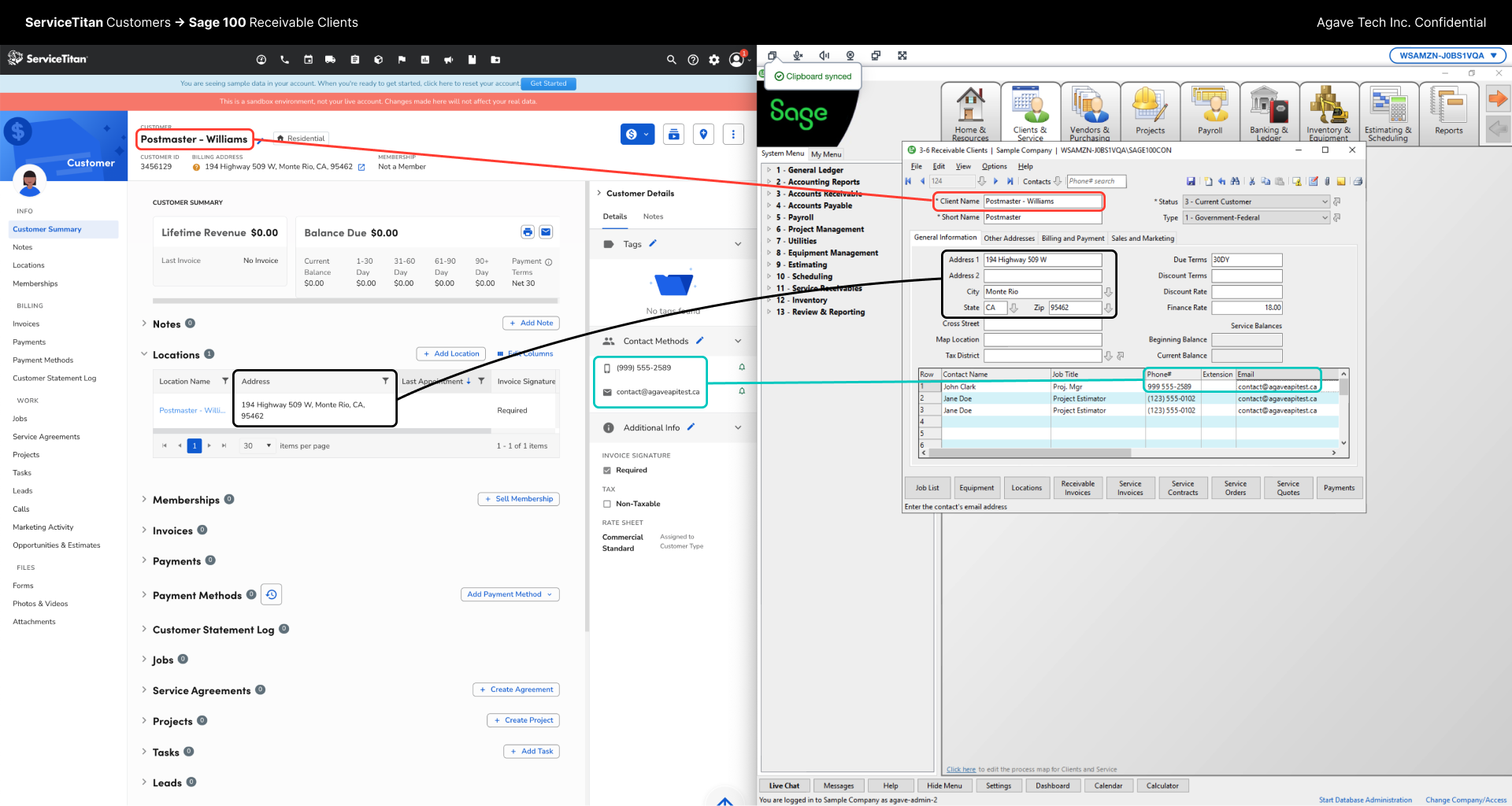1512x806 pixels.
Task: Open ServiceTitan settings gear
Action: (714, 60)
